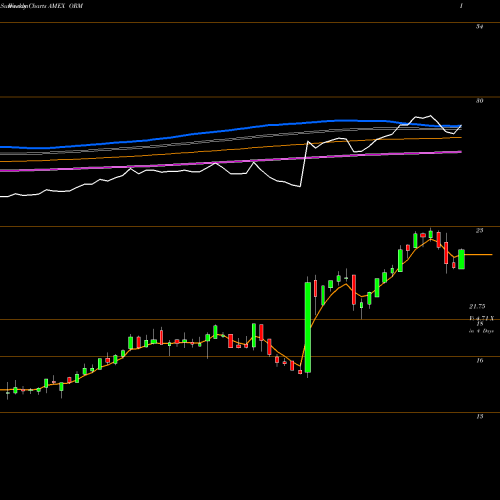The image size is (500, 500).
Task: Click the 21.75 price value label
Action: tap(477, 306)
